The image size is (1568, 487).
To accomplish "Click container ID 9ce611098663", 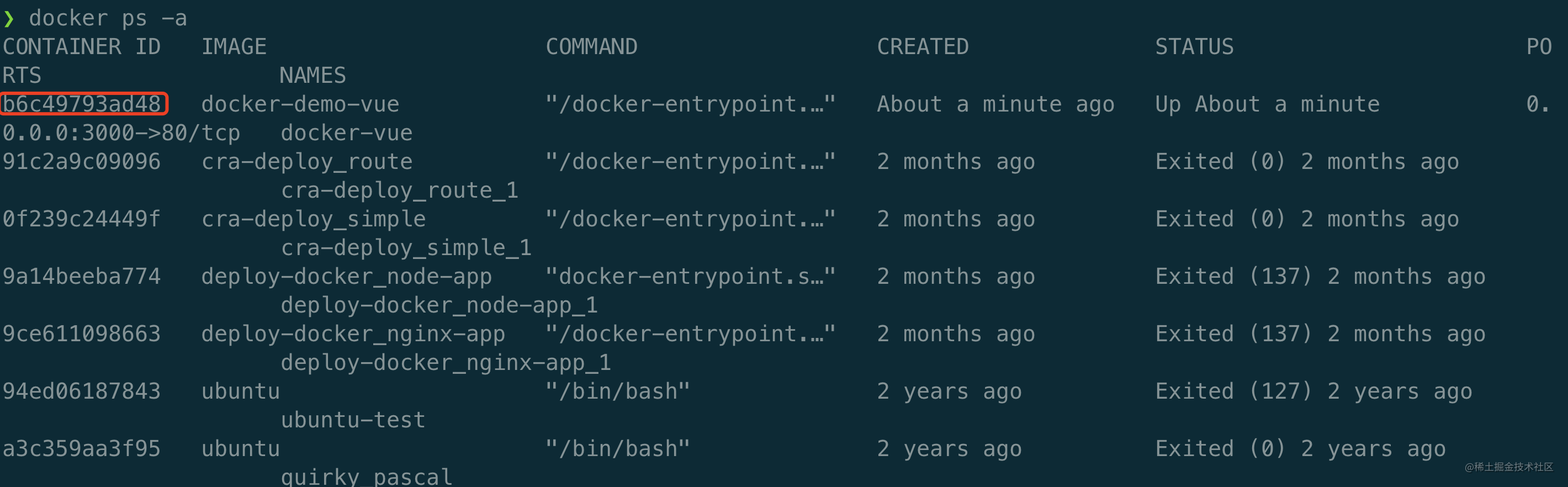I will pyautogui.click(x=82, y=334).
